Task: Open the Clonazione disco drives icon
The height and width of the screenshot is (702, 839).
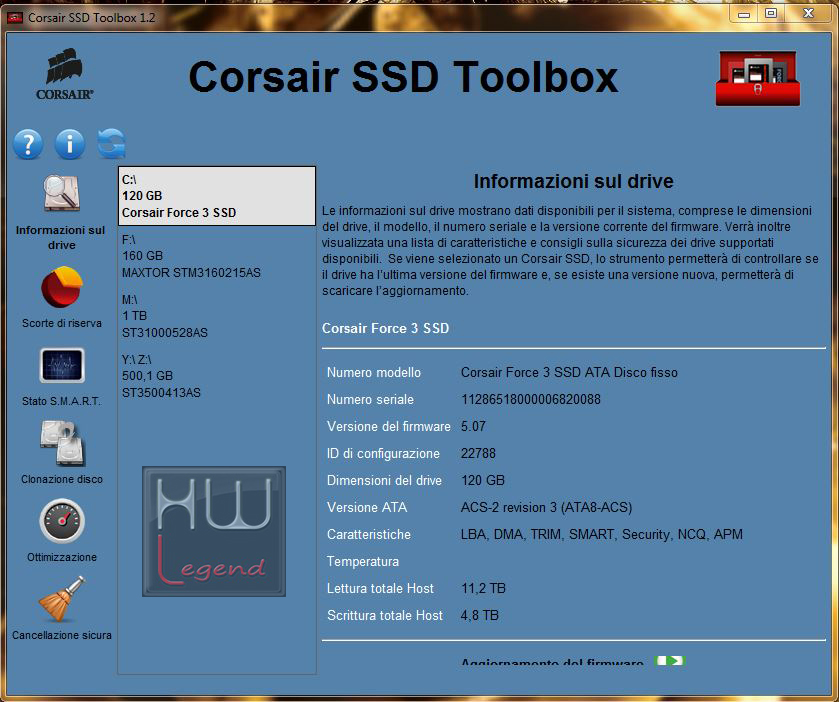Action: (62, 443)
